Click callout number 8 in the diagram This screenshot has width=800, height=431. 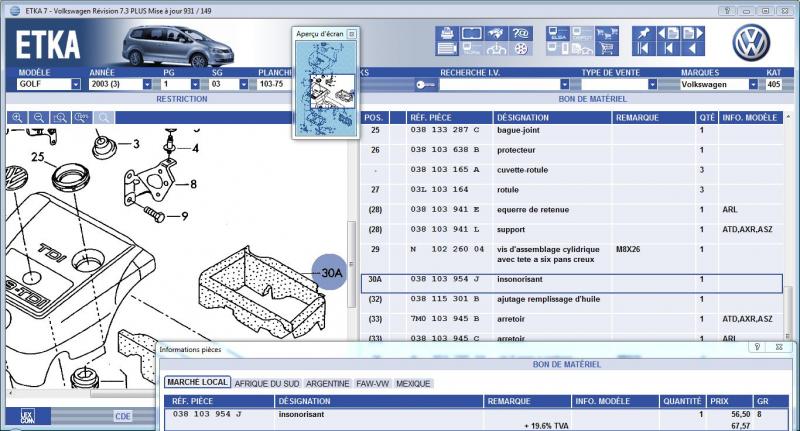pyautogui.click(x=193, y=184)
